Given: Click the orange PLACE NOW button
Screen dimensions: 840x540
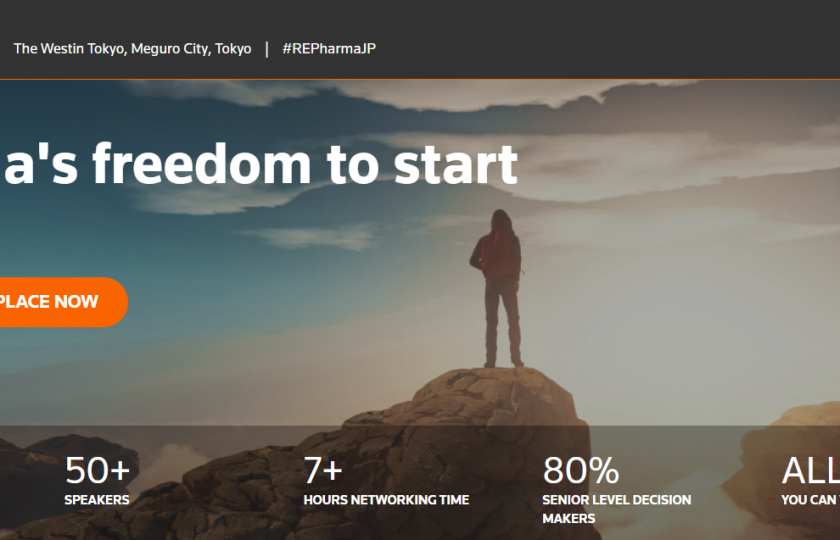Looking at the screenshot, I should pos(63,302).
